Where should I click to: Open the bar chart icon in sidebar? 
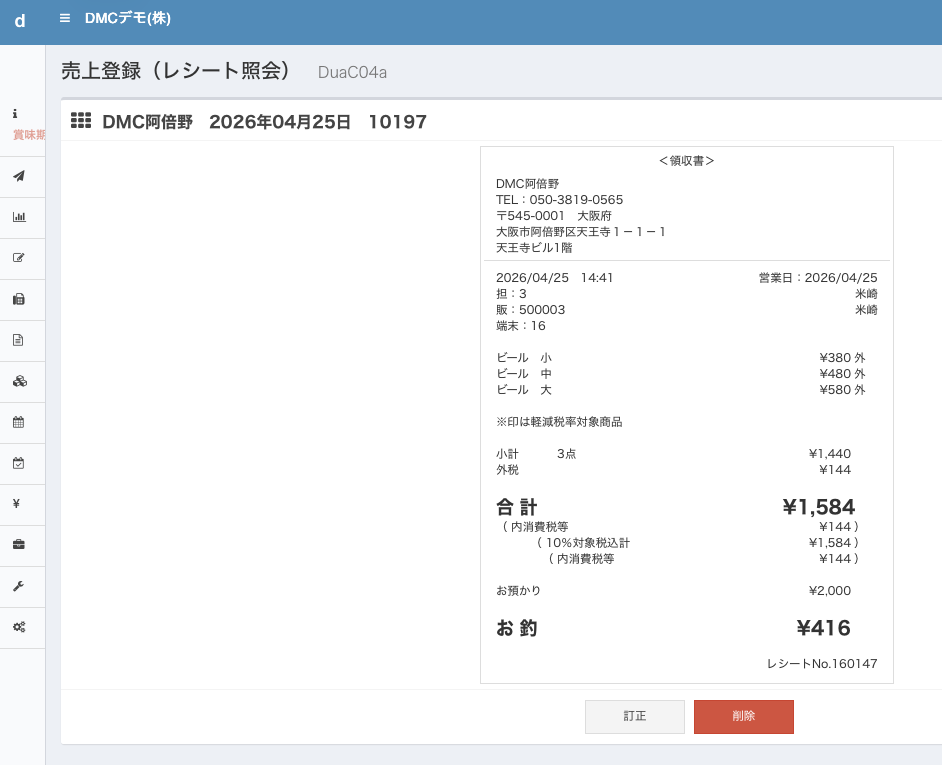coord(18,217)
